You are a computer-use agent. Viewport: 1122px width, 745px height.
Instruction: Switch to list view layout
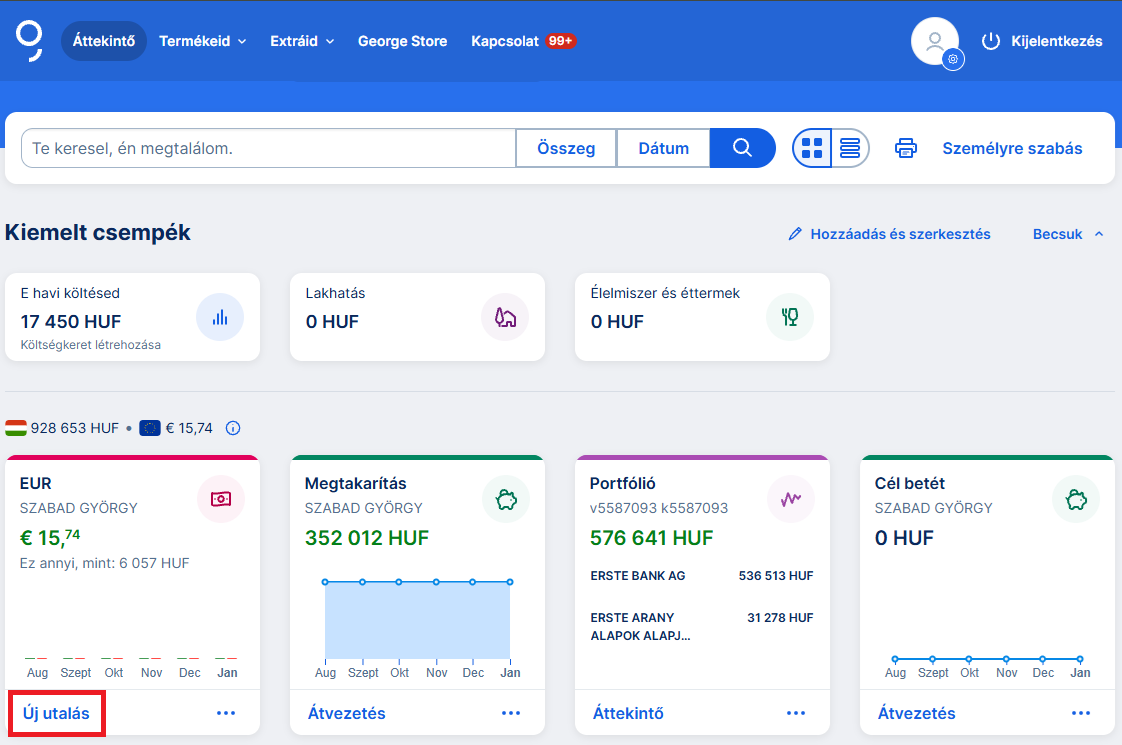850,148
